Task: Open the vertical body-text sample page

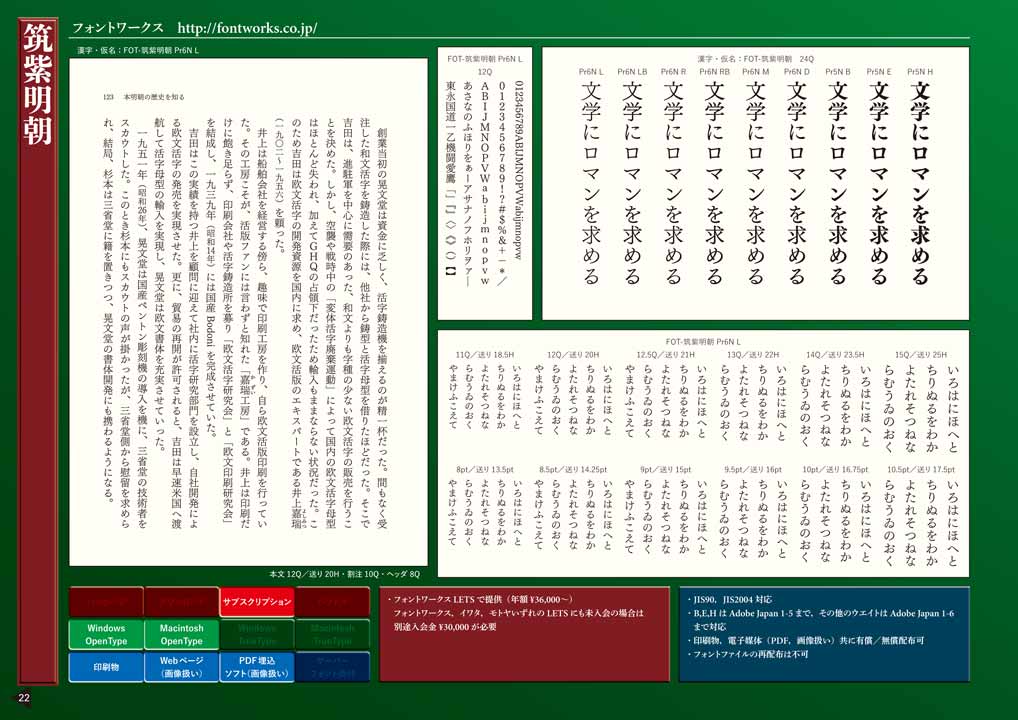Action: tap(248, 312)
